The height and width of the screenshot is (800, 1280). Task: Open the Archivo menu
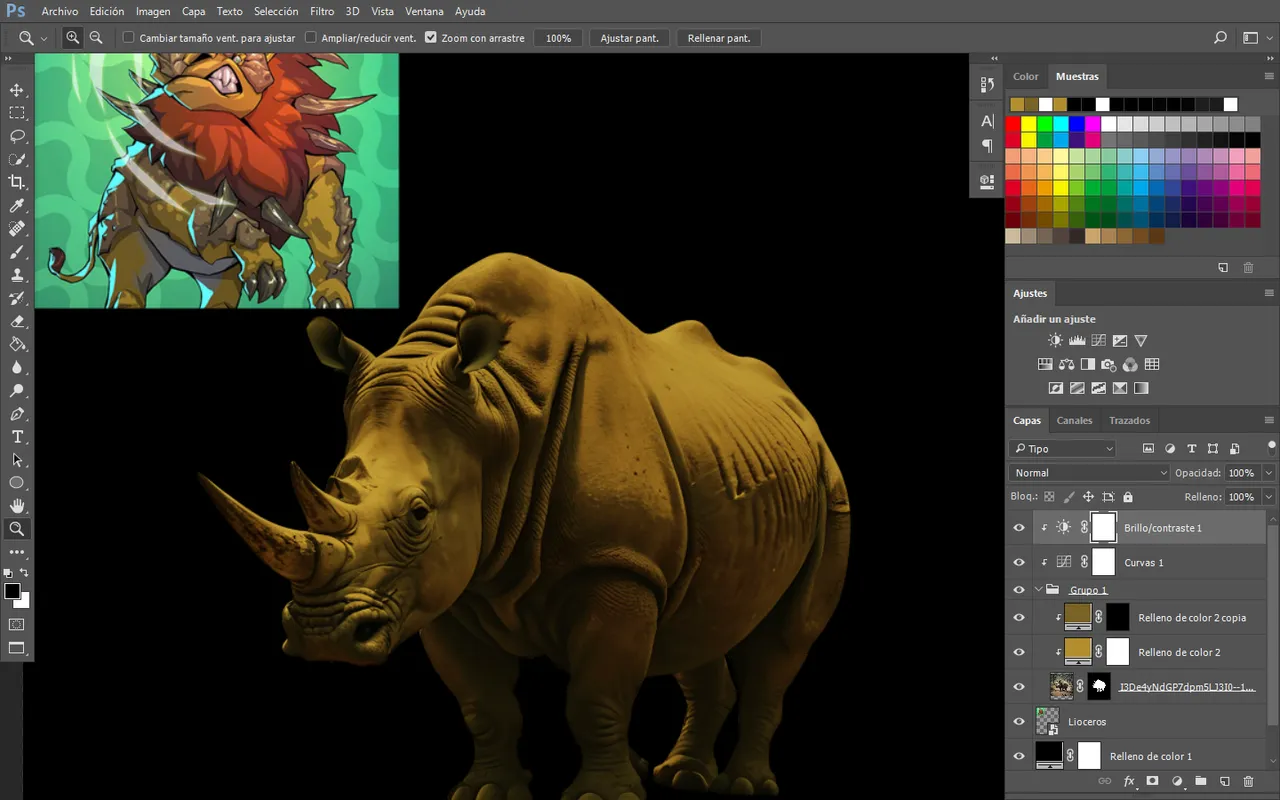(60, 11)
